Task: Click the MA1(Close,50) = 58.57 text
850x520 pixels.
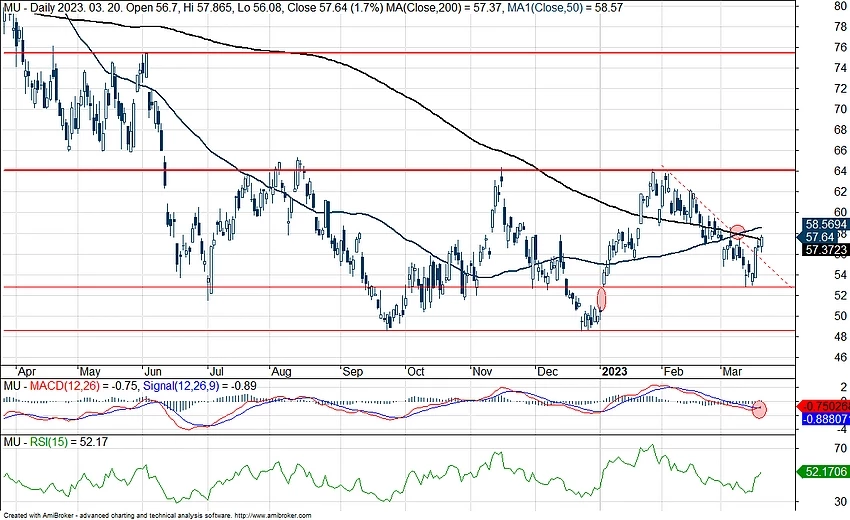Action: pyautogui.click(x=565, y=8)
